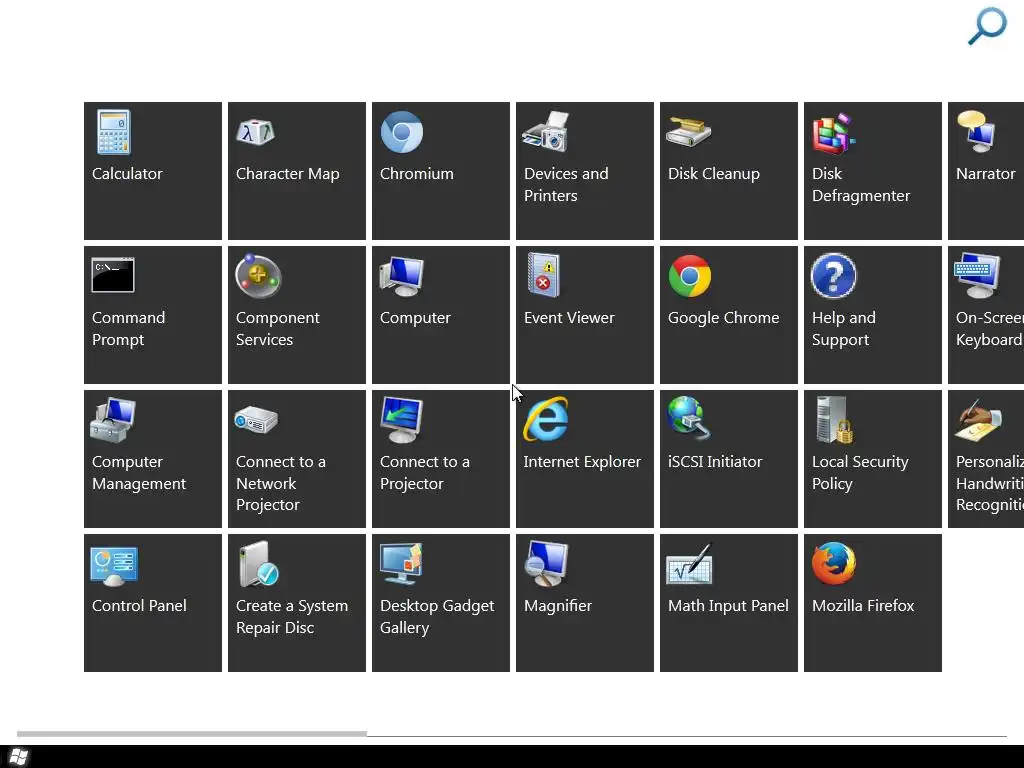Click Create a System Repair Disc icon
Image resolution: width=1024 pixels, height=768 pixels.
[259, 564]
